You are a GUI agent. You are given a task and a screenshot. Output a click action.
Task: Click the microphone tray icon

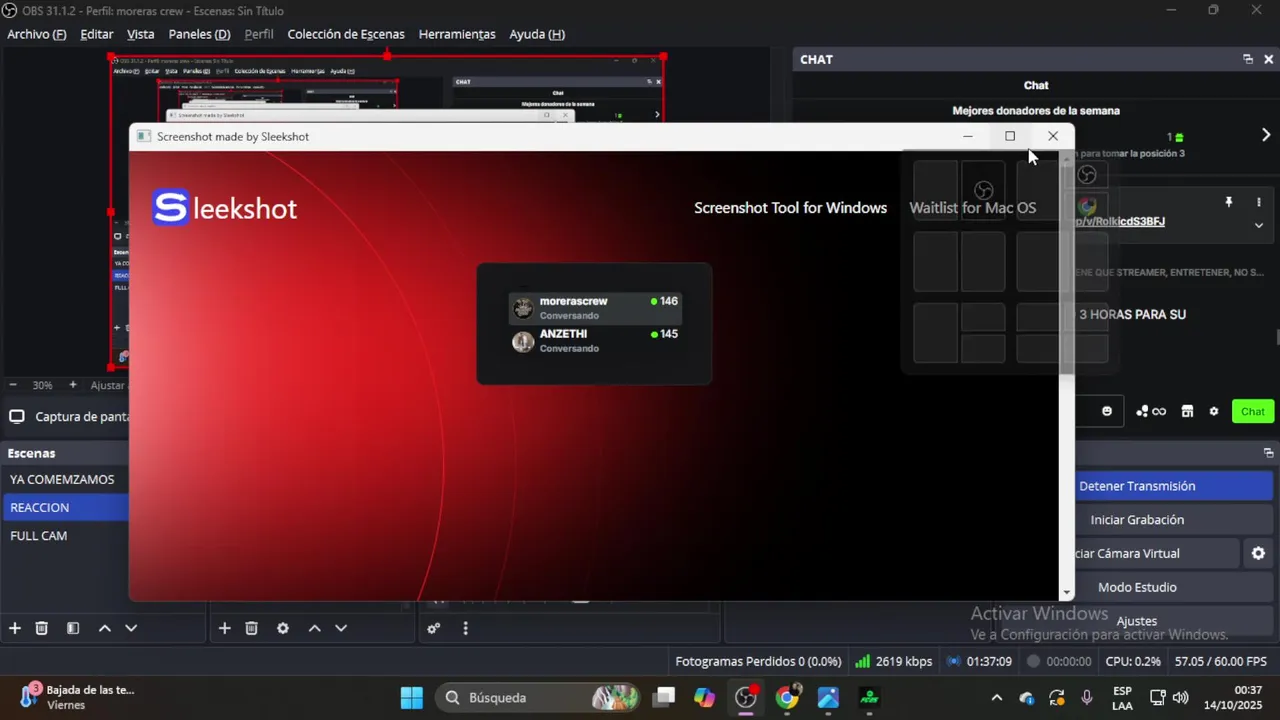tap(1087, 697)
